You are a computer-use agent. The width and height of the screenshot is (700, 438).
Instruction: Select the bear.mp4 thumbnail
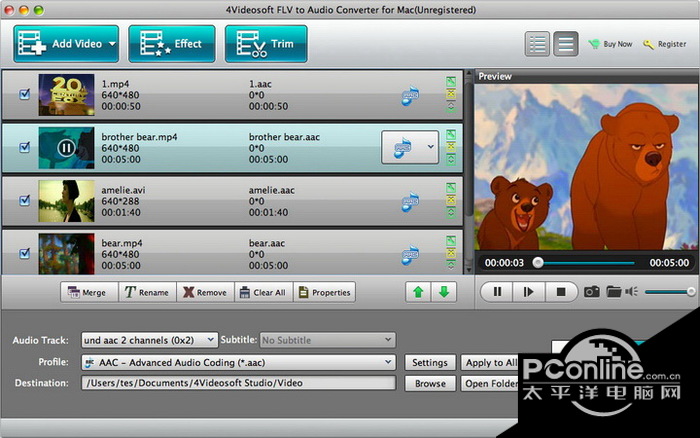tap(67, 254)
